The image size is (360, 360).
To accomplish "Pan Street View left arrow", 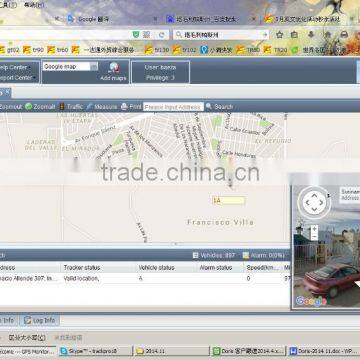I will pos(307,202).
